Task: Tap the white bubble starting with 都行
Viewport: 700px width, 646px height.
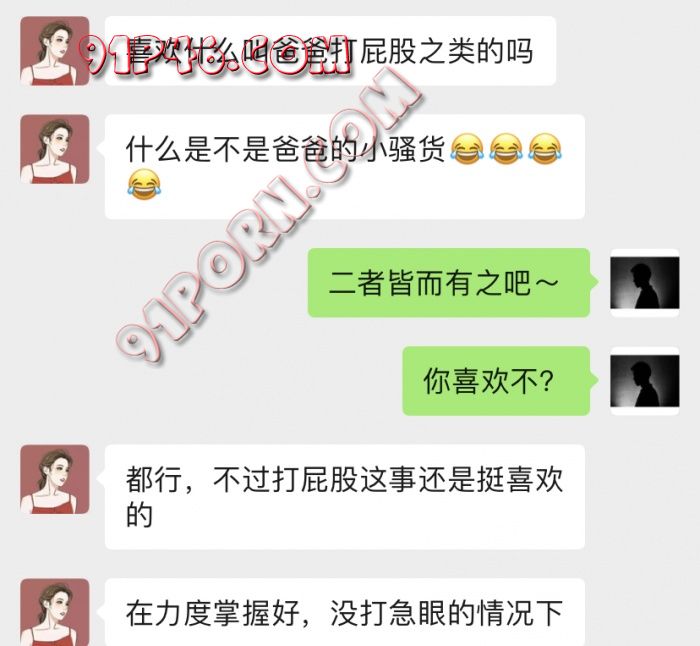Action: pos(345,497)
